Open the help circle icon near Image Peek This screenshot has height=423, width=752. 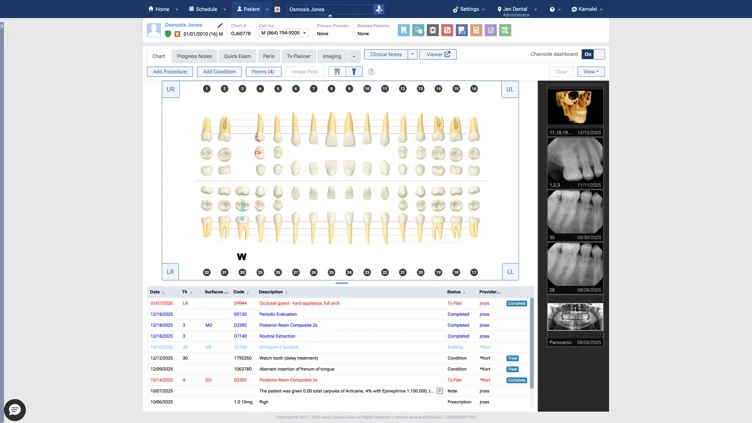(x=371, y=72)
